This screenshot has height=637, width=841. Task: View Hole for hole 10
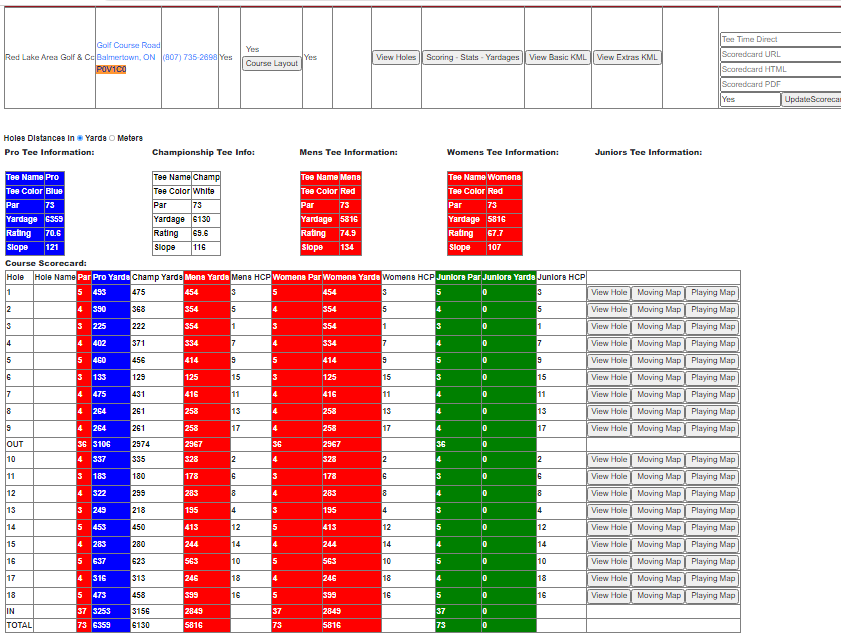609,460
